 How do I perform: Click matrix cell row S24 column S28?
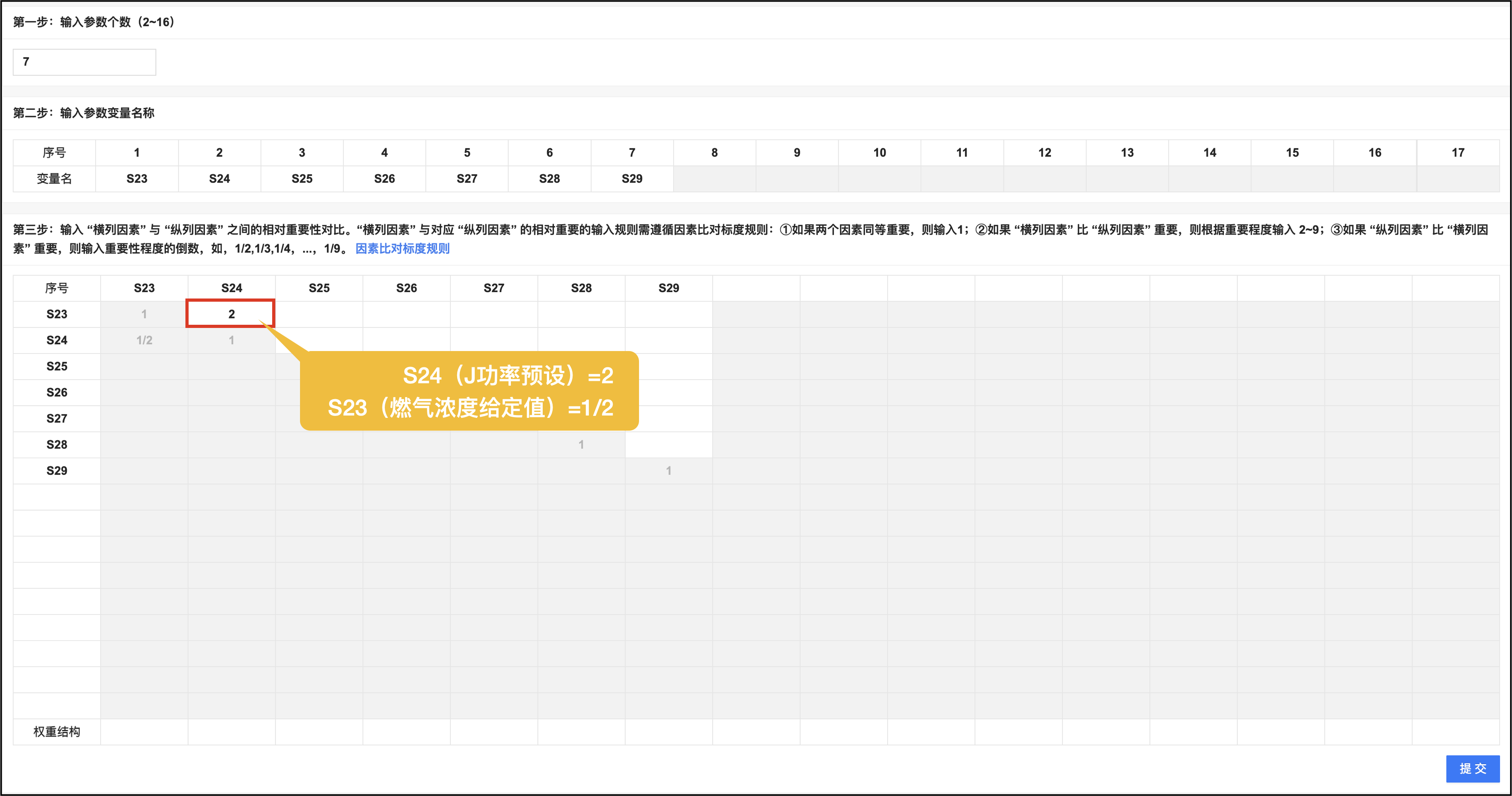(x=581, y=340)
